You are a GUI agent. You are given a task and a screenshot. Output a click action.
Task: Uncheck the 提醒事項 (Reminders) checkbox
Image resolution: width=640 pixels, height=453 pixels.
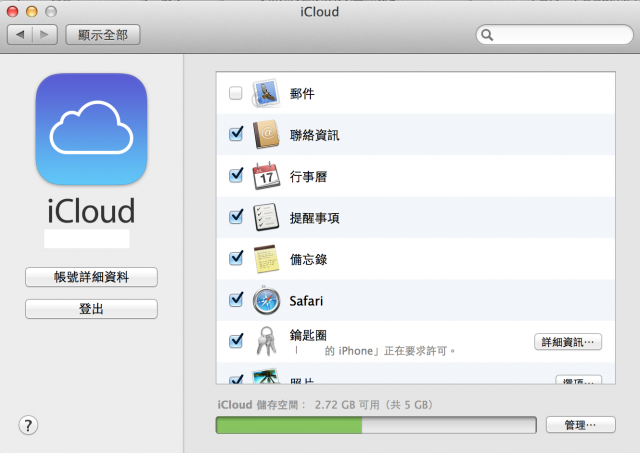click(236, 216)
